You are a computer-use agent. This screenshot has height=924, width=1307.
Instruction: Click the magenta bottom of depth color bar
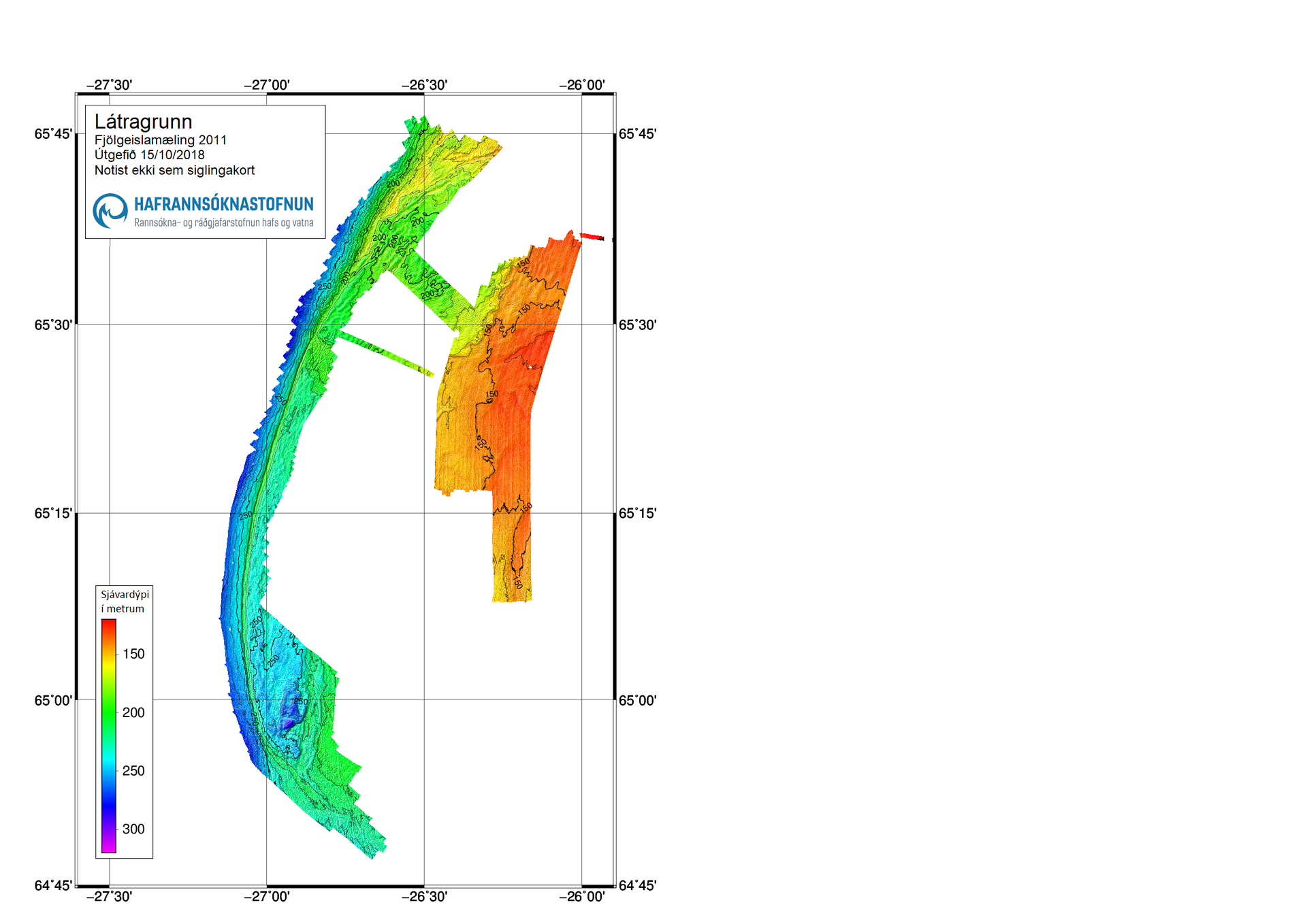tap(108, 846)
